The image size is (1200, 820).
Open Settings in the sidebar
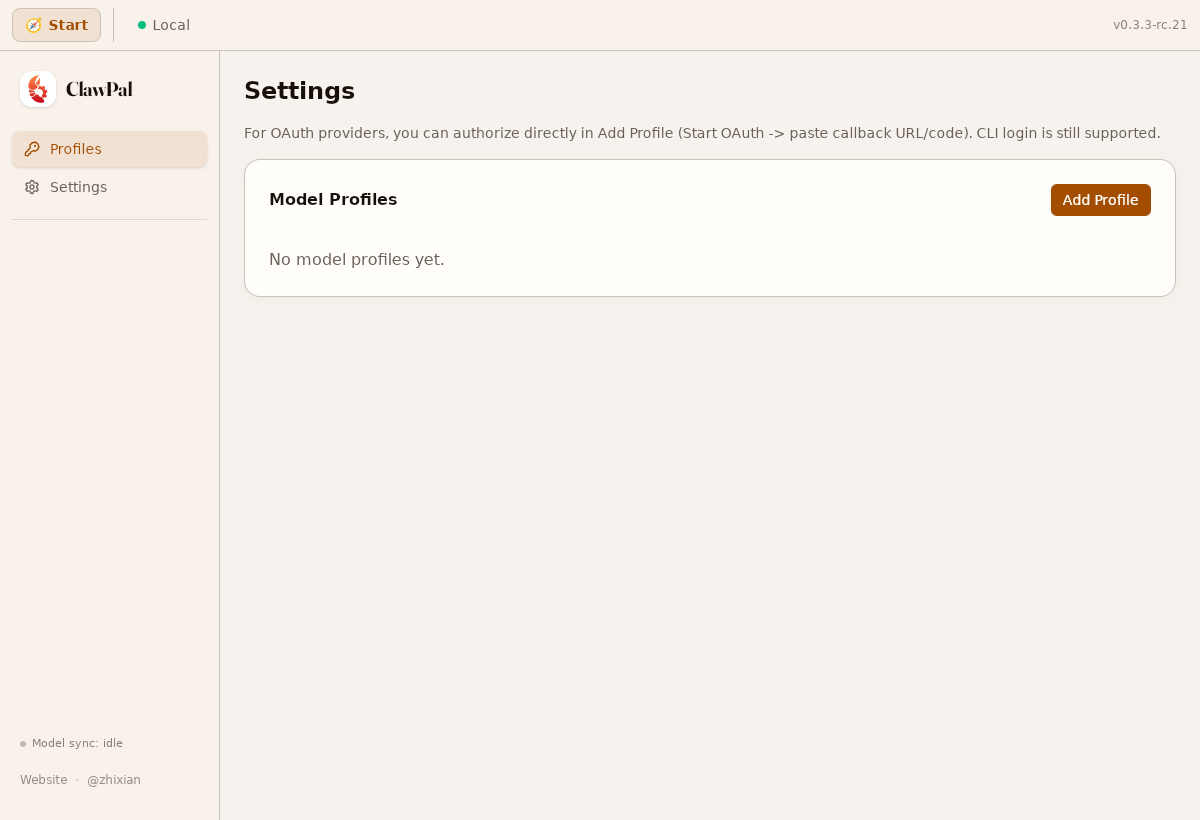[x=109, y=187]
